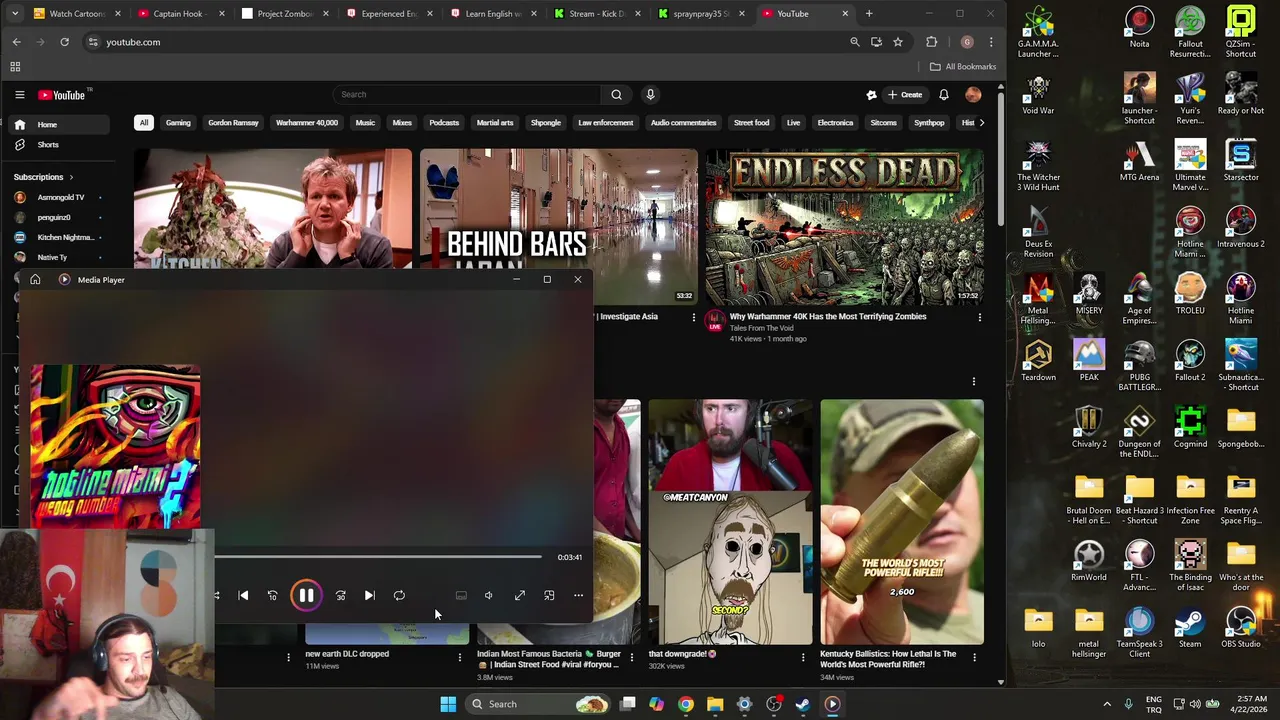This screenshot has height=720, width=1280.
Task: Skip to previous track in Media Player
Action: tap(243, 595)
